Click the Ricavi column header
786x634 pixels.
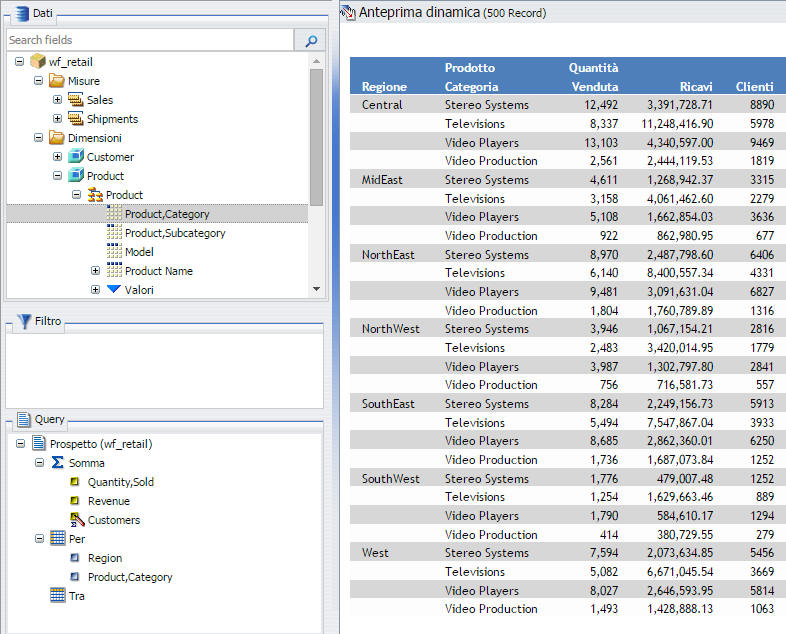pyautogui.click(x=696, y=87)
